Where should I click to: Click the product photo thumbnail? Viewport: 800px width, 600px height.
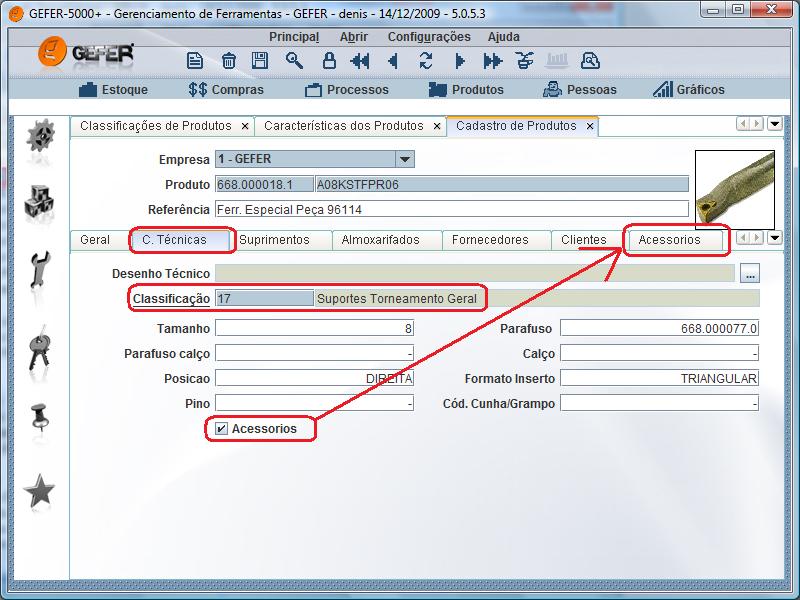pos(735,190)
